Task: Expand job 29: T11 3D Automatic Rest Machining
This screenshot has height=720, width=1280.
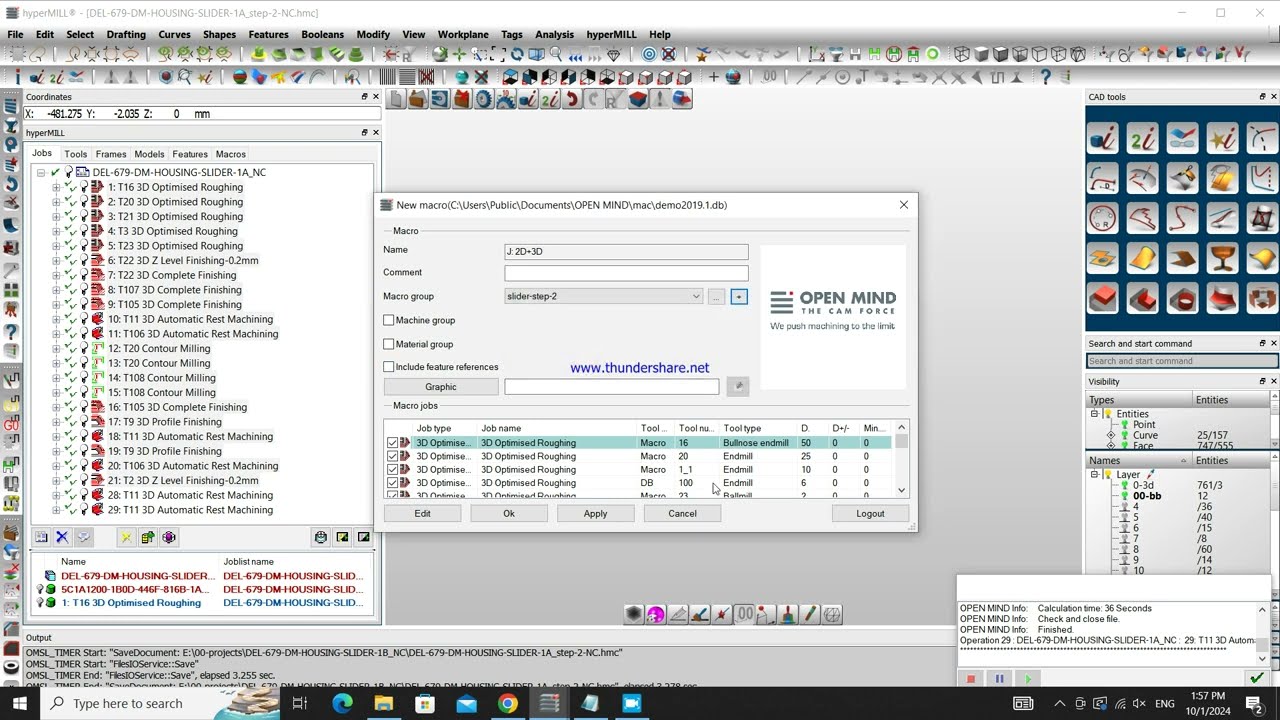Action: tap(57, 510)
